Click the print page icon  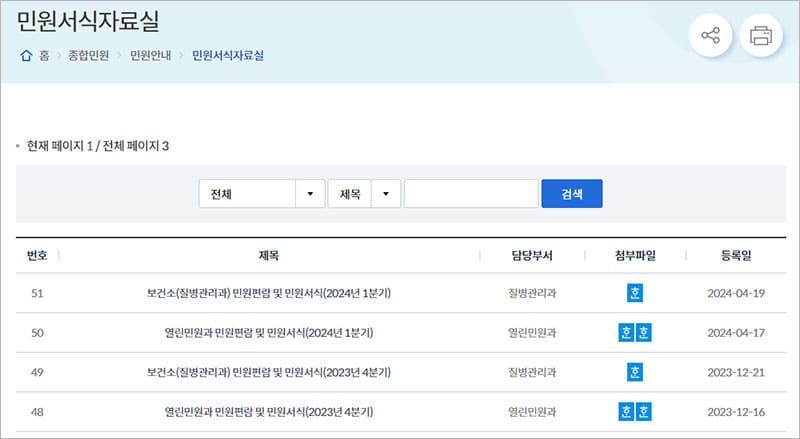(x=761, y=37)
